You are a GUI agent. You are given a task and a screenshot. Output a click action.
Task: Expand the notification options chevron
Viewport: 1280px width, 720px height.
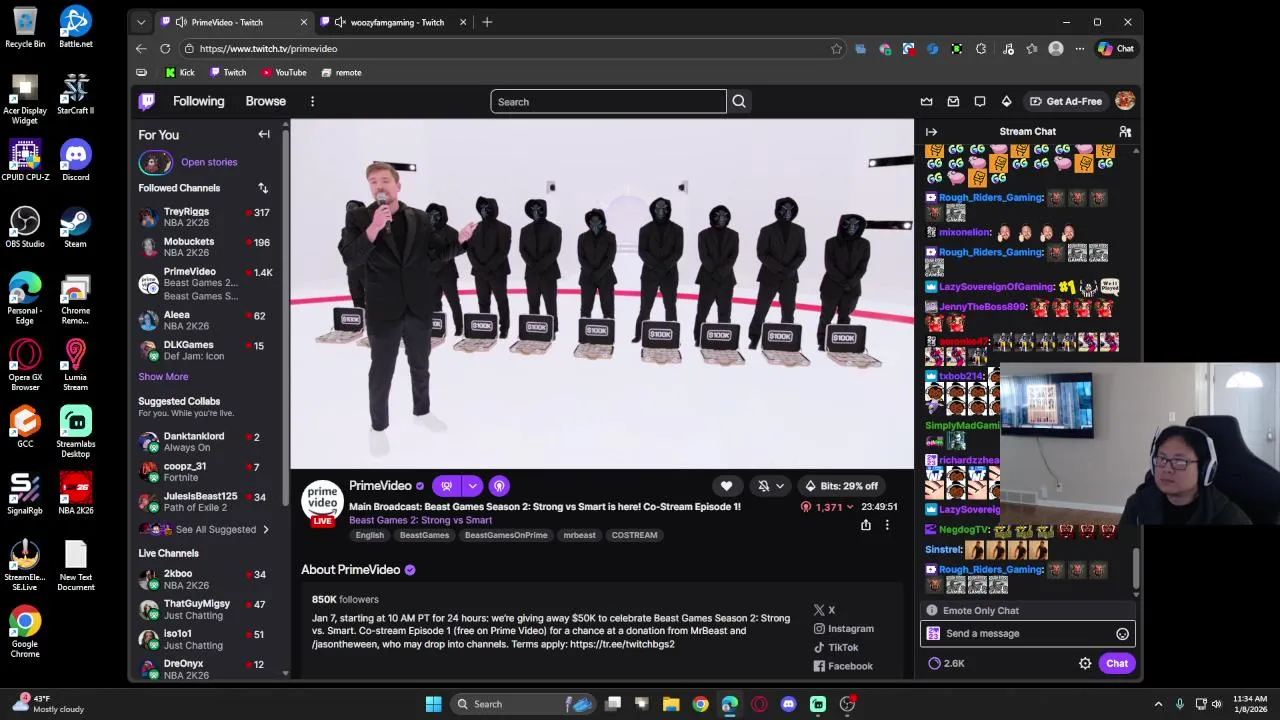pyautogui.click(x=780, y=486)
